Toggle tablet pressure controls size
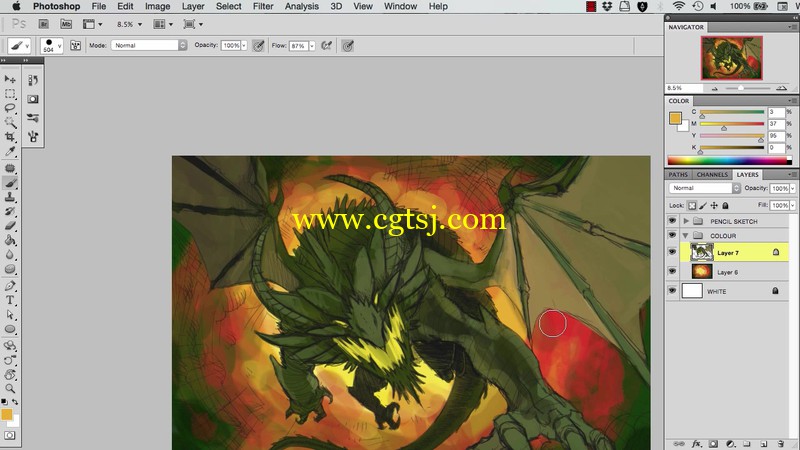Screen dimensions: 800x450 [348, 46]
